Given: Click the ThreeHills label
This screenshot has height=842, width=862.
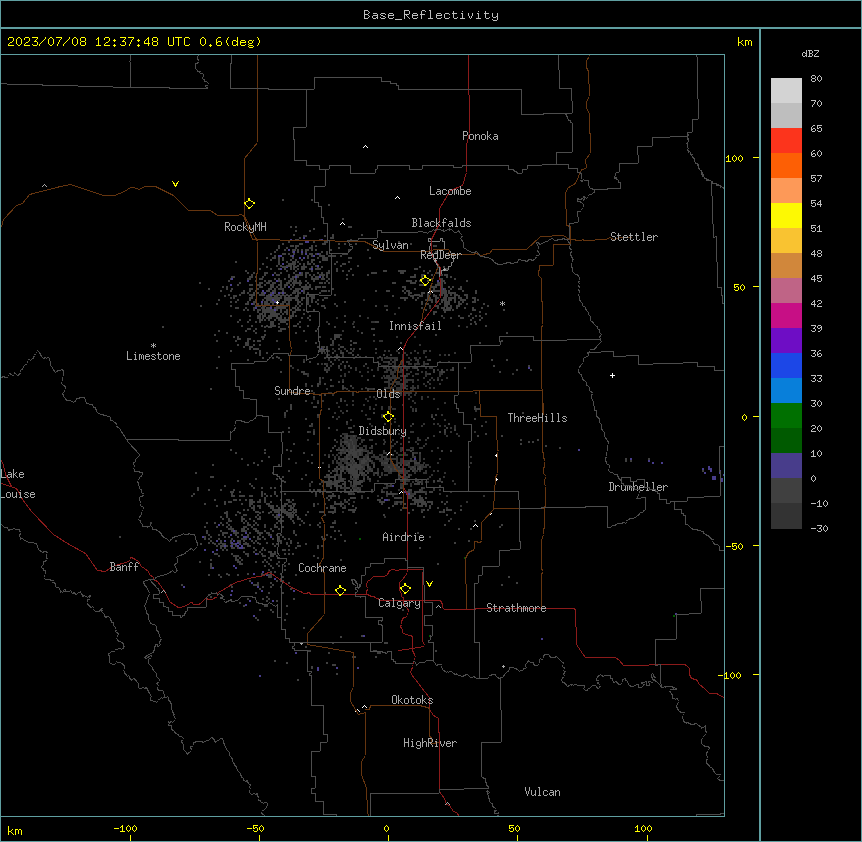Looking at the screenshot, I should pyautogui.click(x=537, y=418).
